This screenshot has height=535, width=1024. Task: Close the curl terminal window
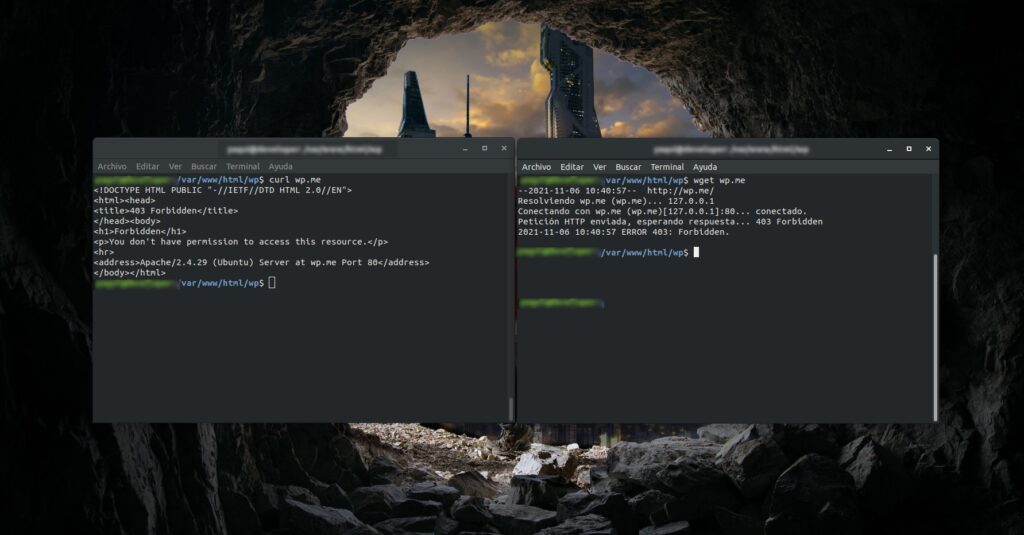coord(504,148)
